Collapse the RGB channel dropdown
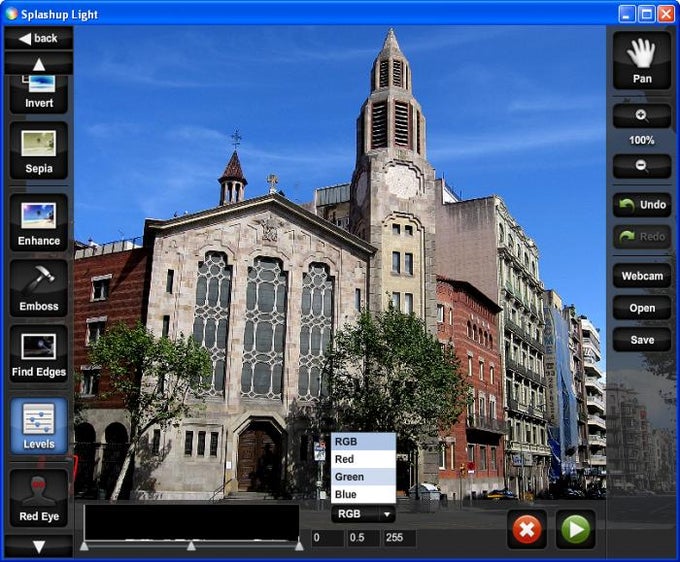 363,514
